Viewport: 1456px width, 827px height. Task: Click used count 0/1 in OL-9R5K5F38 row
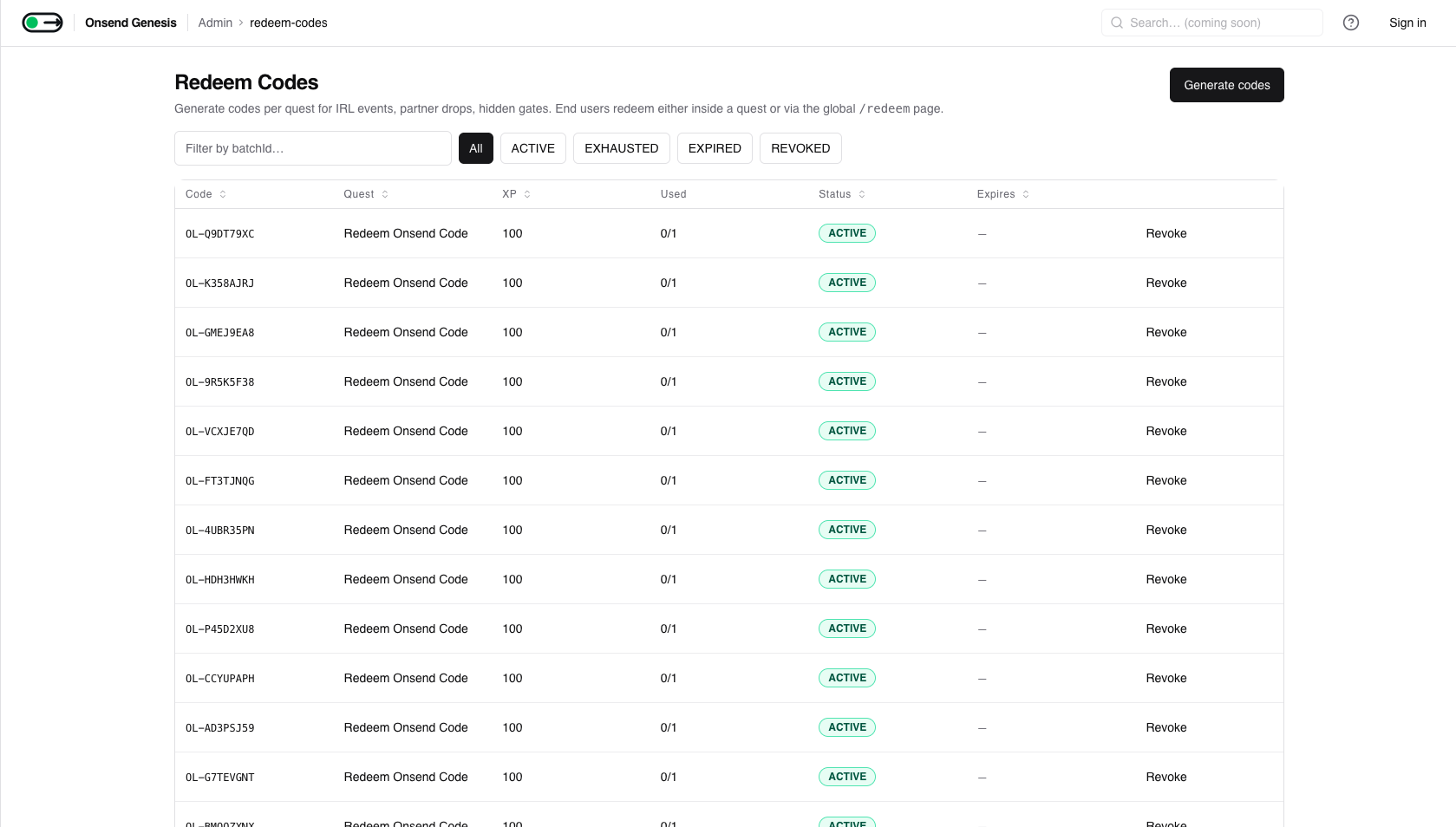tap(669, 381)
